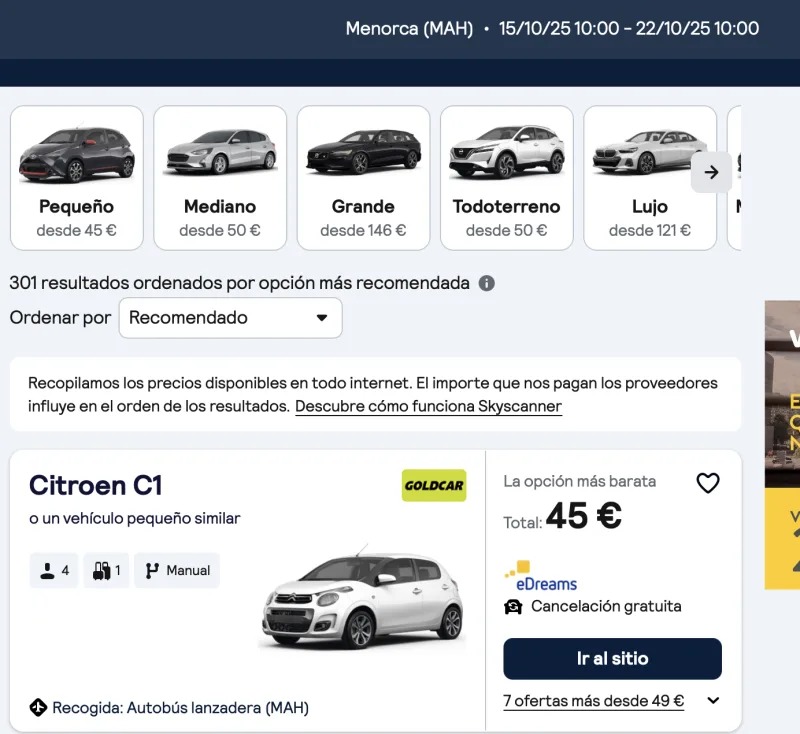Click the 'desde 146 €' price under Grande

point(363,231)
